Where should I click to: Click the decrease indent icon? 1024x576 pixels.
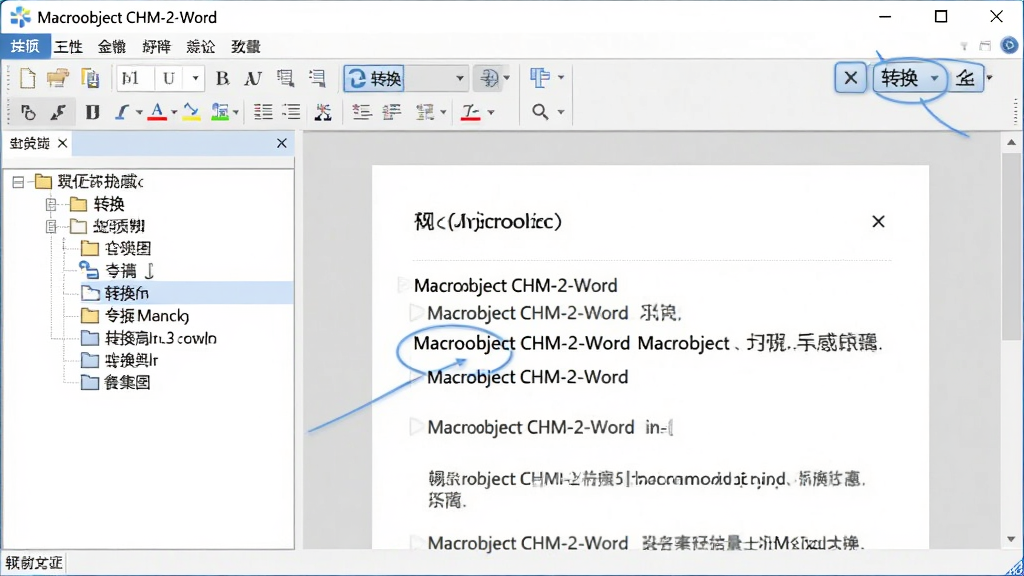361,112
